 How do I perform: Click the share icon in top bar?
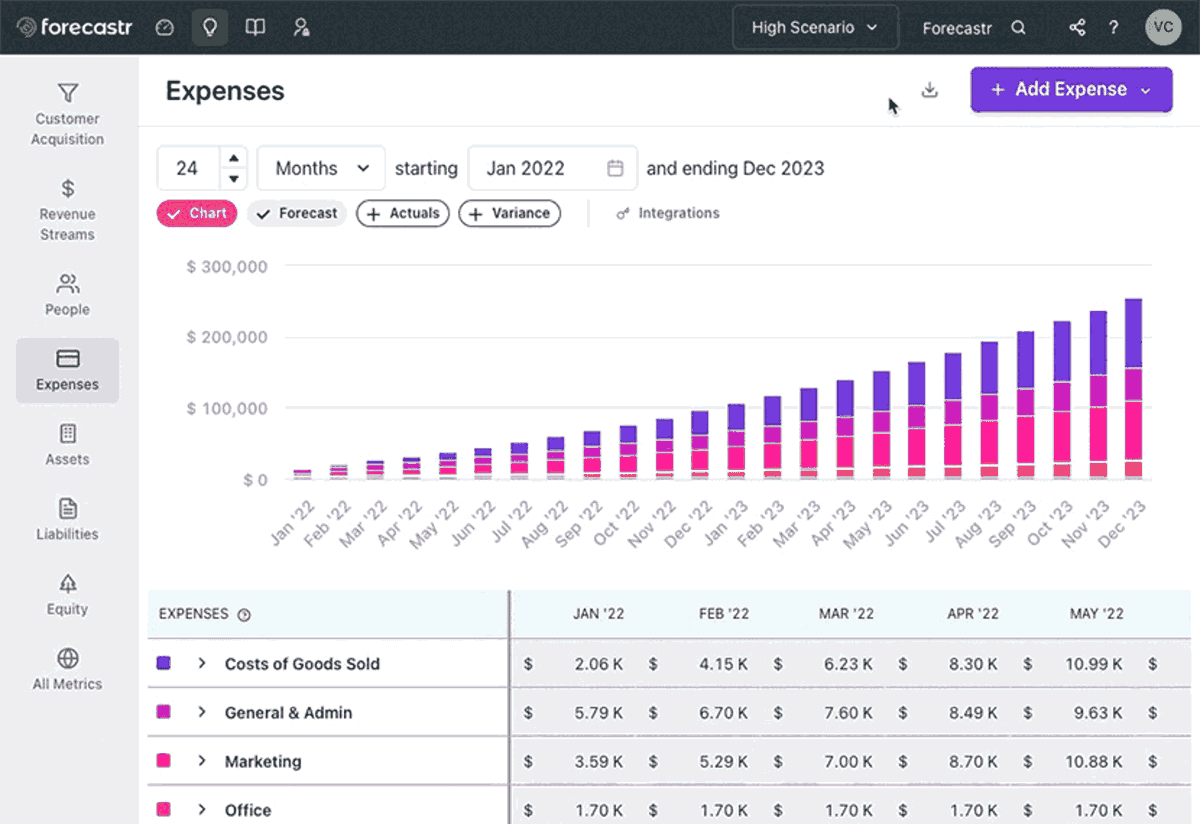coord(1077,27)
